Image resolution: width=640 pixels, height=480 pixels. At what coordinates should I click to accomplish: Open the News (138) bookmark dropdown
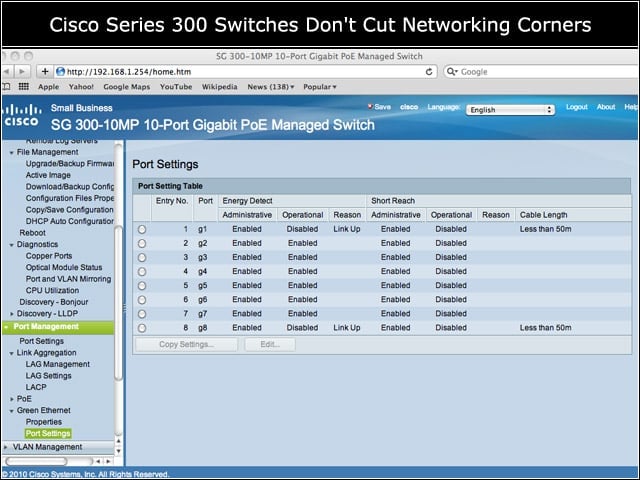(271, 87)
